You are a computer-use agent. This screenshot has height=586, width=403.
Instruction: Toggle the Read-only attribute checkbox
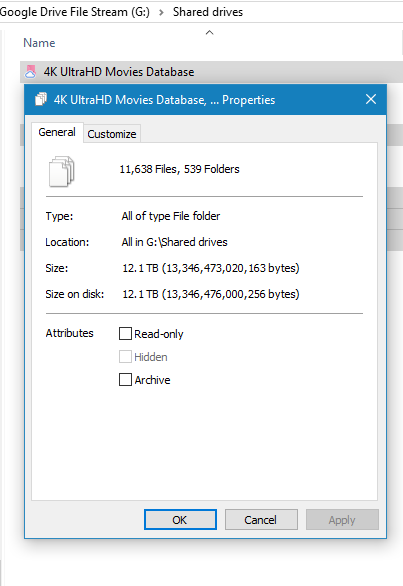point(125,333)
